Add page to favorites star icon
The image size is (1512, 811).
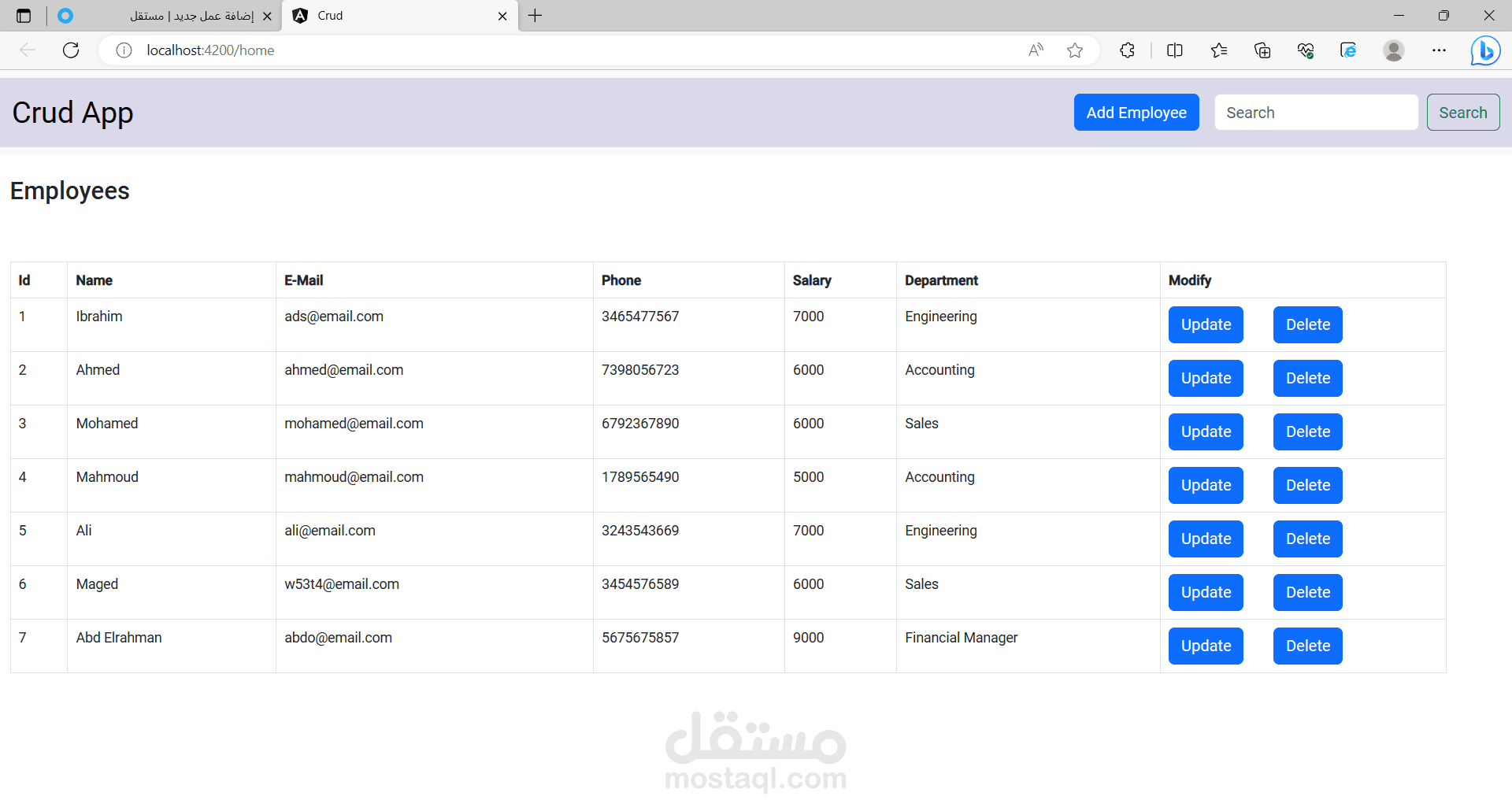[x=1075, y=50]
